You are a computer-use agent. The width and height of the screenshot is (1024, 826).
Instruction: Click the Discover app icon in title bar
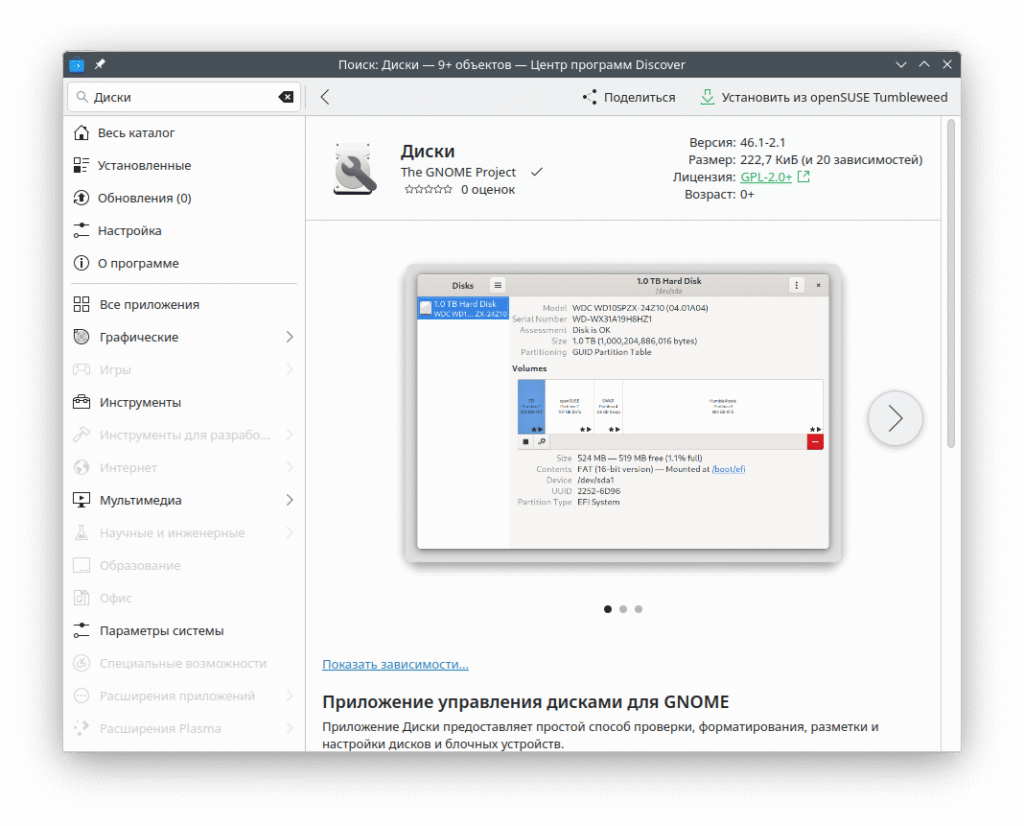pos(76,65)
